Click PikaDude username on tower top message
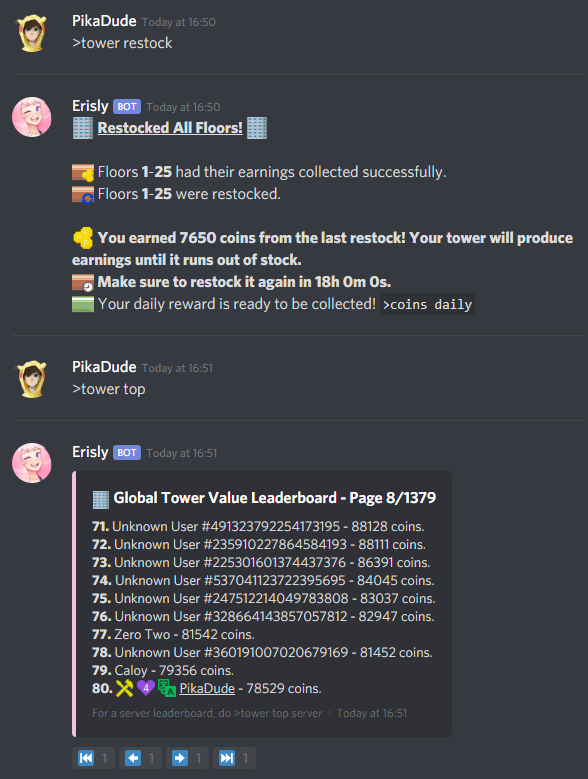This screenshot has width=588, height=779. [x=104, y=367]
